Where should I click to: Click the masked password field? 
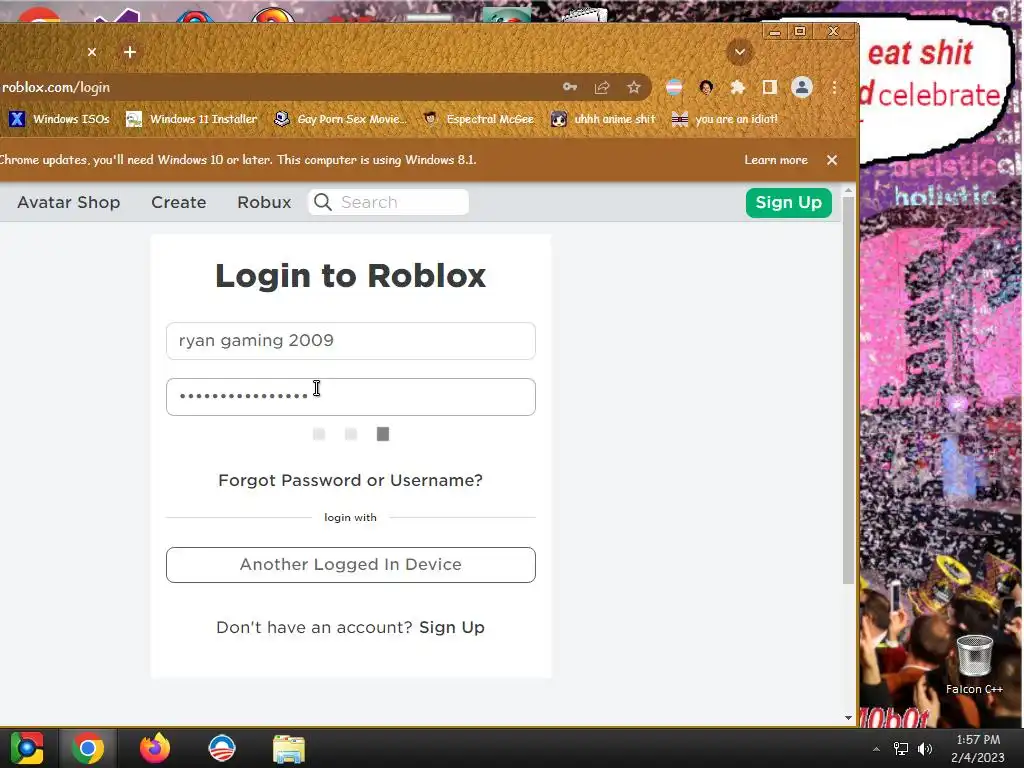(351, 397)
